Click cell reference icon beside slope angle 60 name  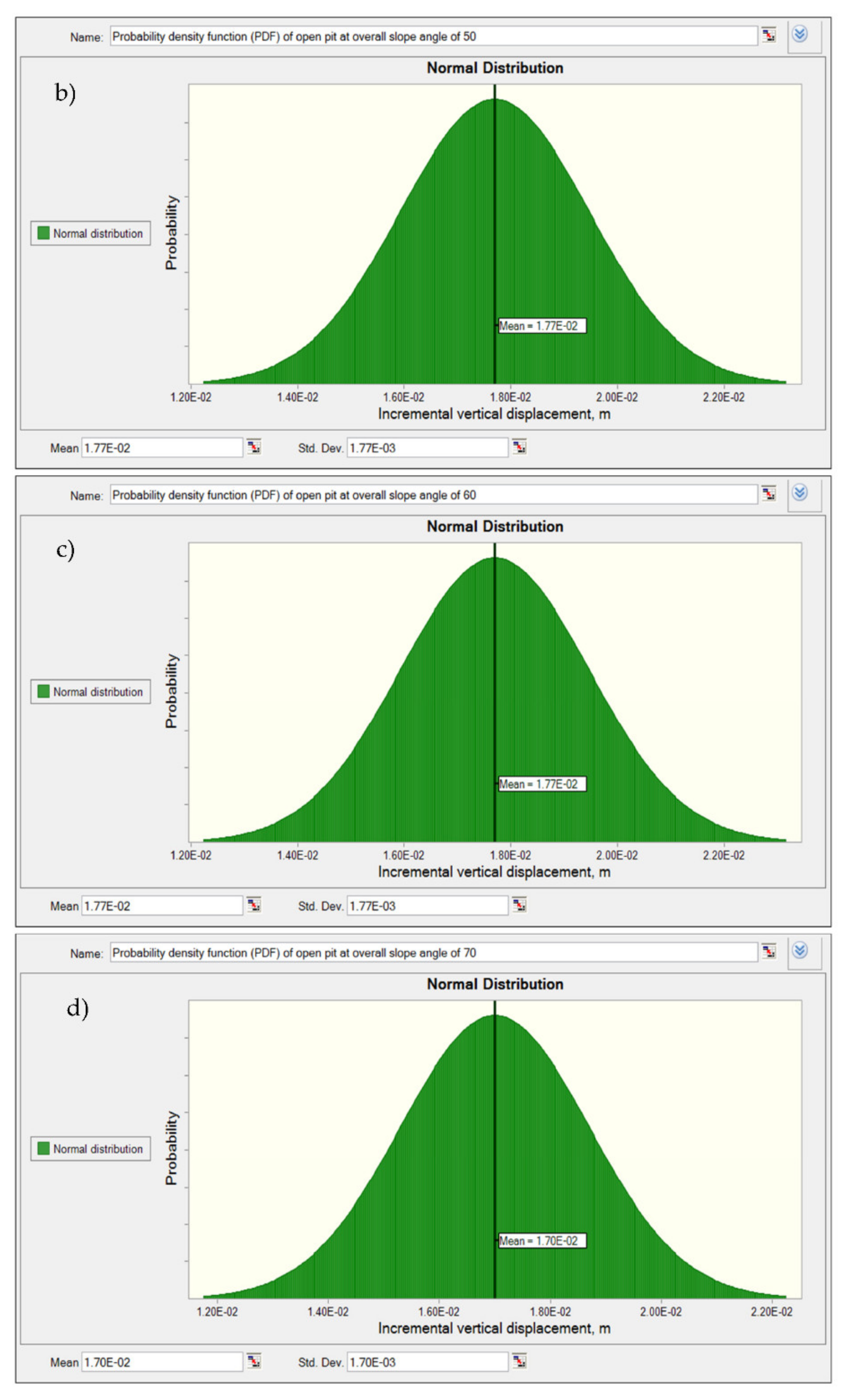tap(769, 494)
